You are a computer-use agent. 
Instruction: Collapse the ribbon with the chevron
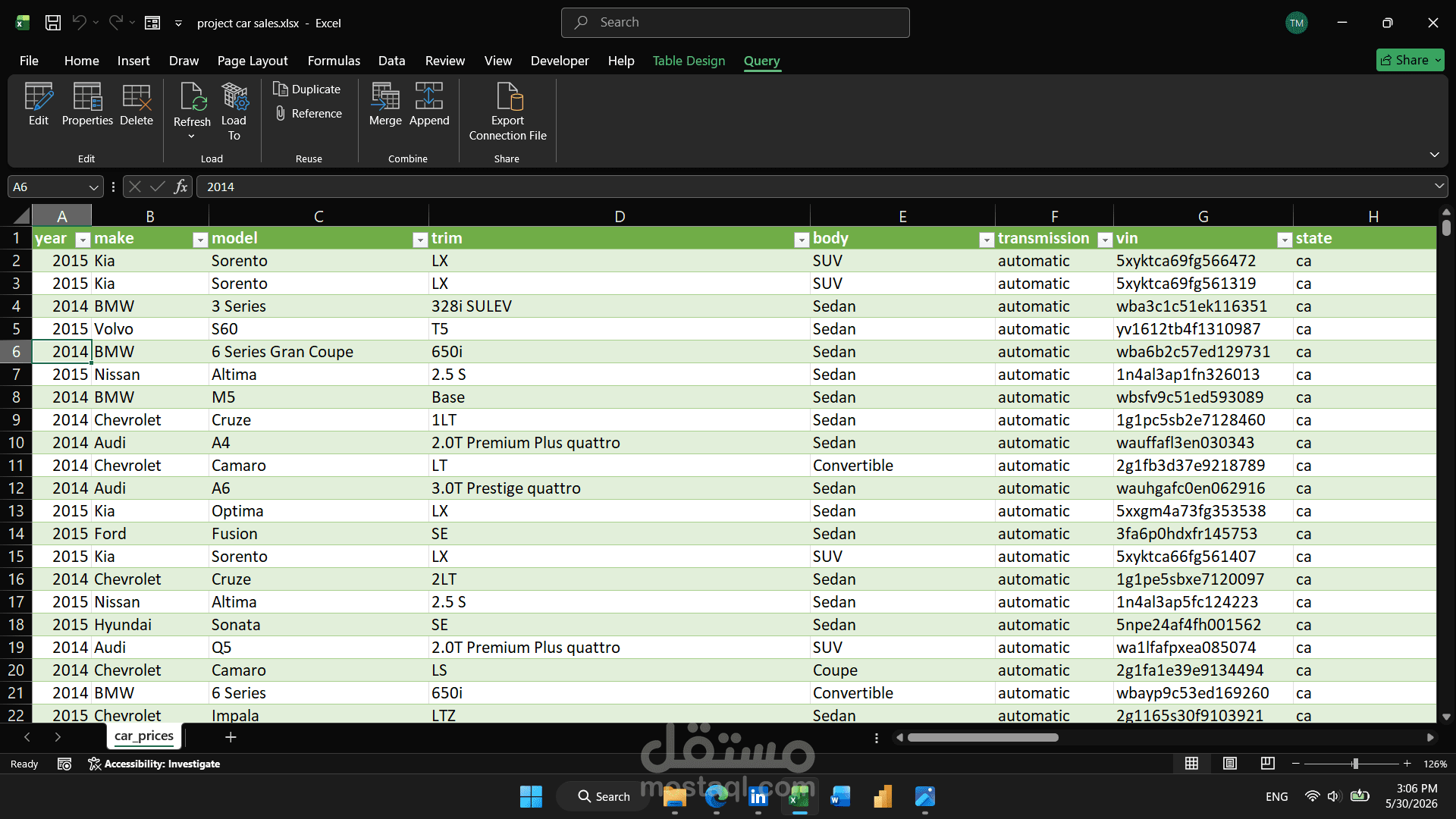click(1434, 155)
